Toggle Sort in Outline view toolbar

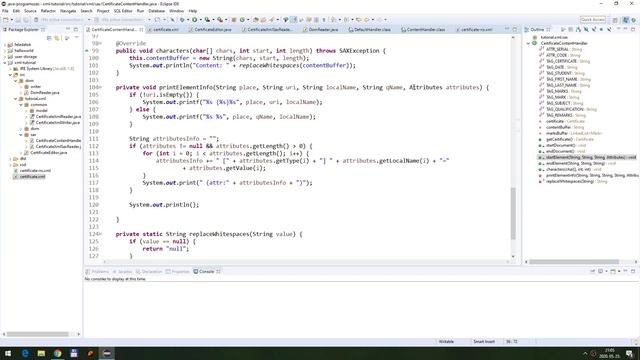[578, 29]
